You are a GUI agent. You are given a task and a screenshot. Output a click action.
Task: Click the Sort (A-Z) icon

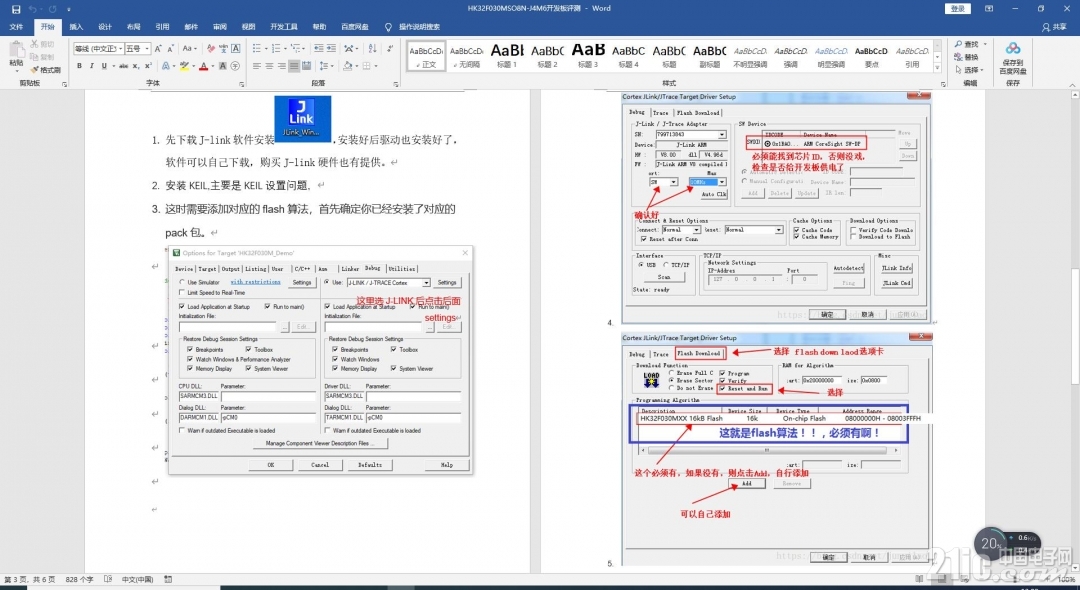click(373, 49)
